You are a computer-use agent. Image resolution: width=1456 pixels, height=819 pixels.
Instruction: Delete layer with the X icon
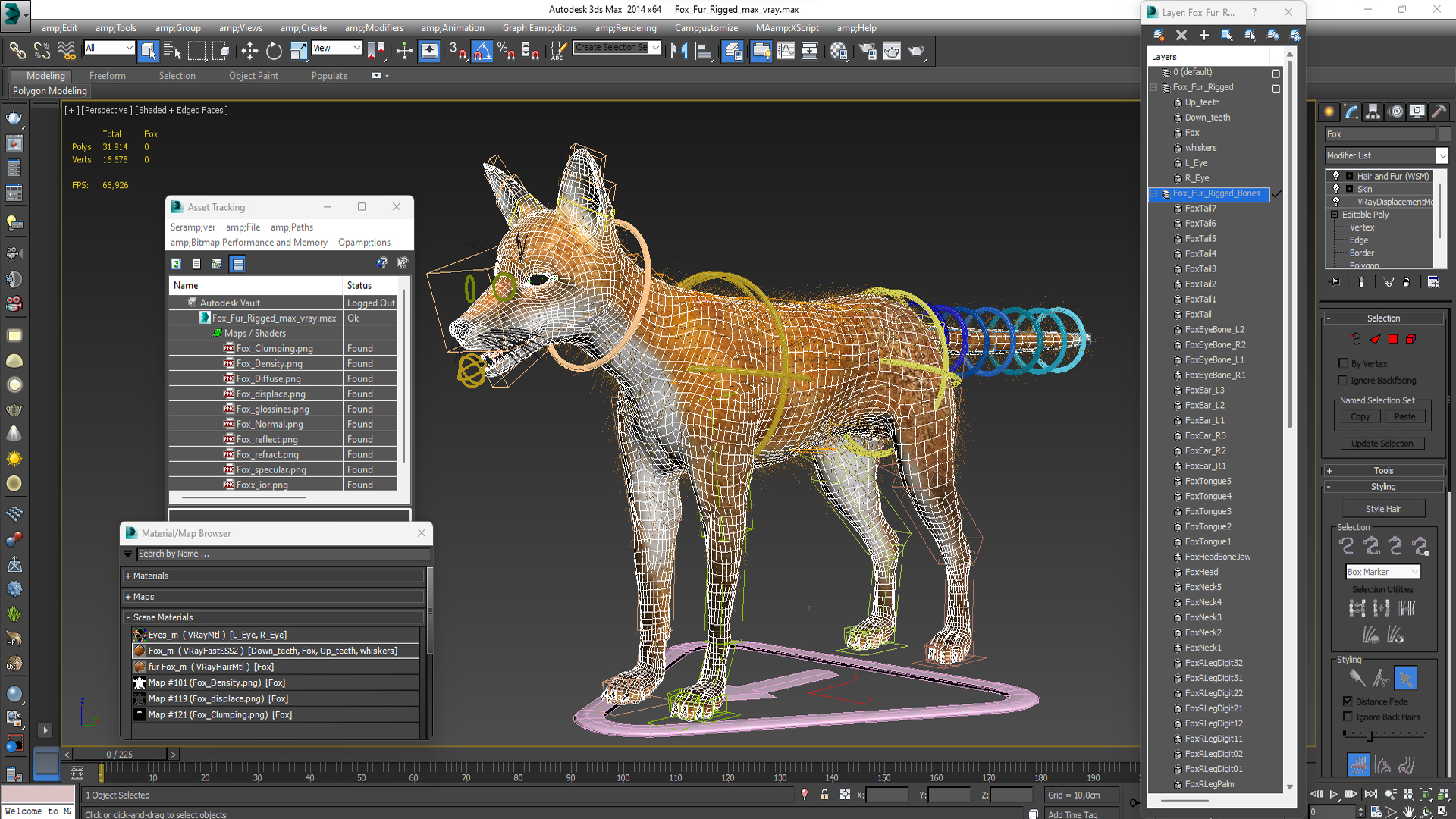(1181, 35)
